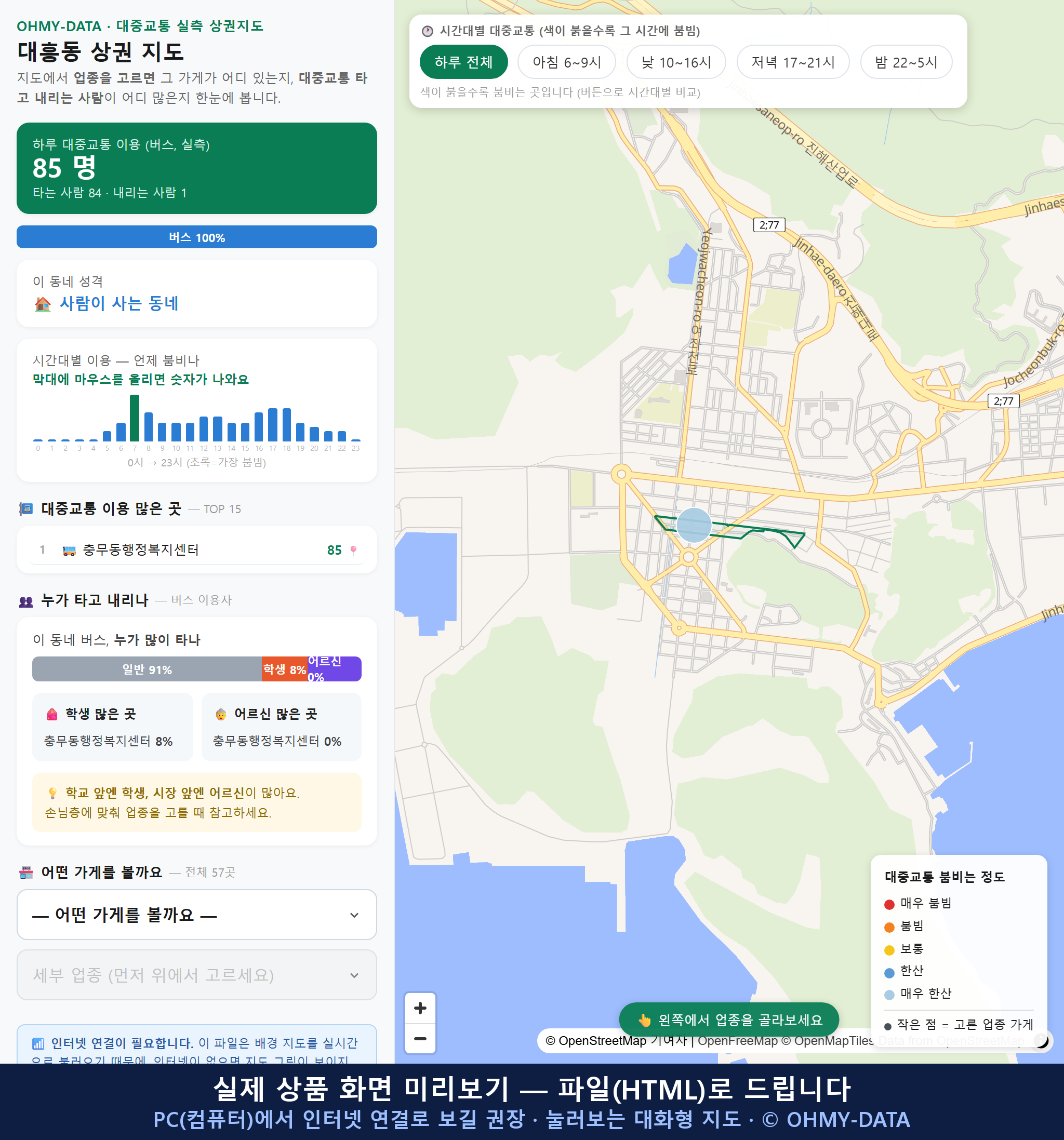Click the blue transit circle marker on map
This screenshot has width=1064, height=1140.
coord(694,525)
